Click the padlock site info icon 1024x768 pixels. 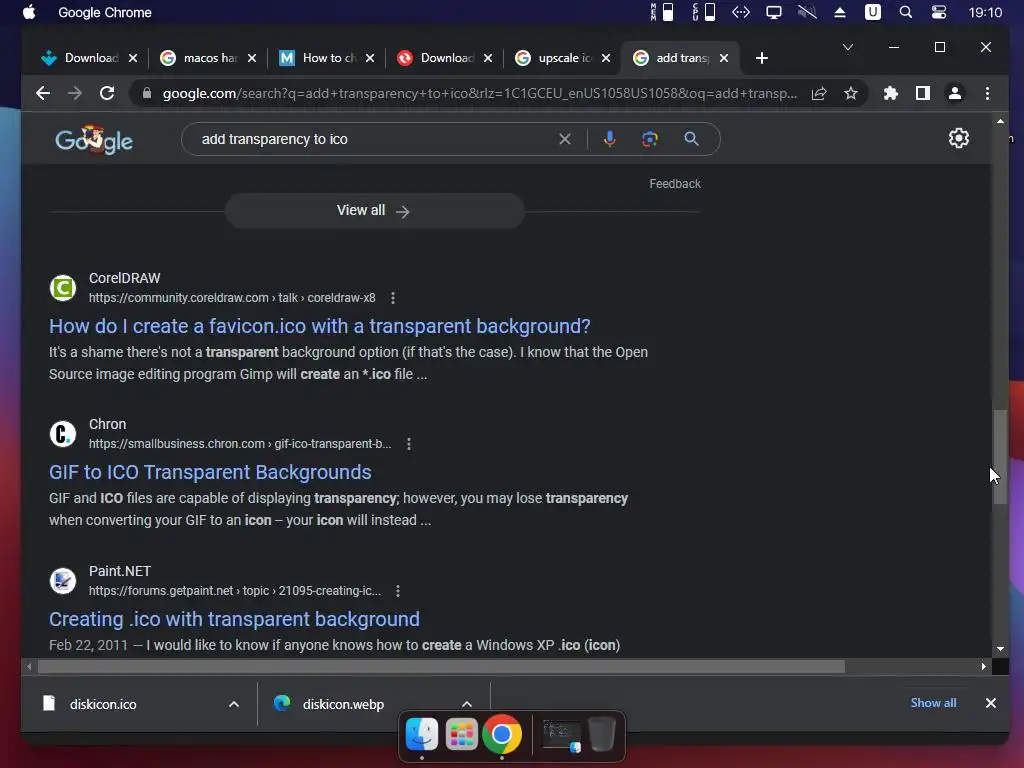(147, 93)
